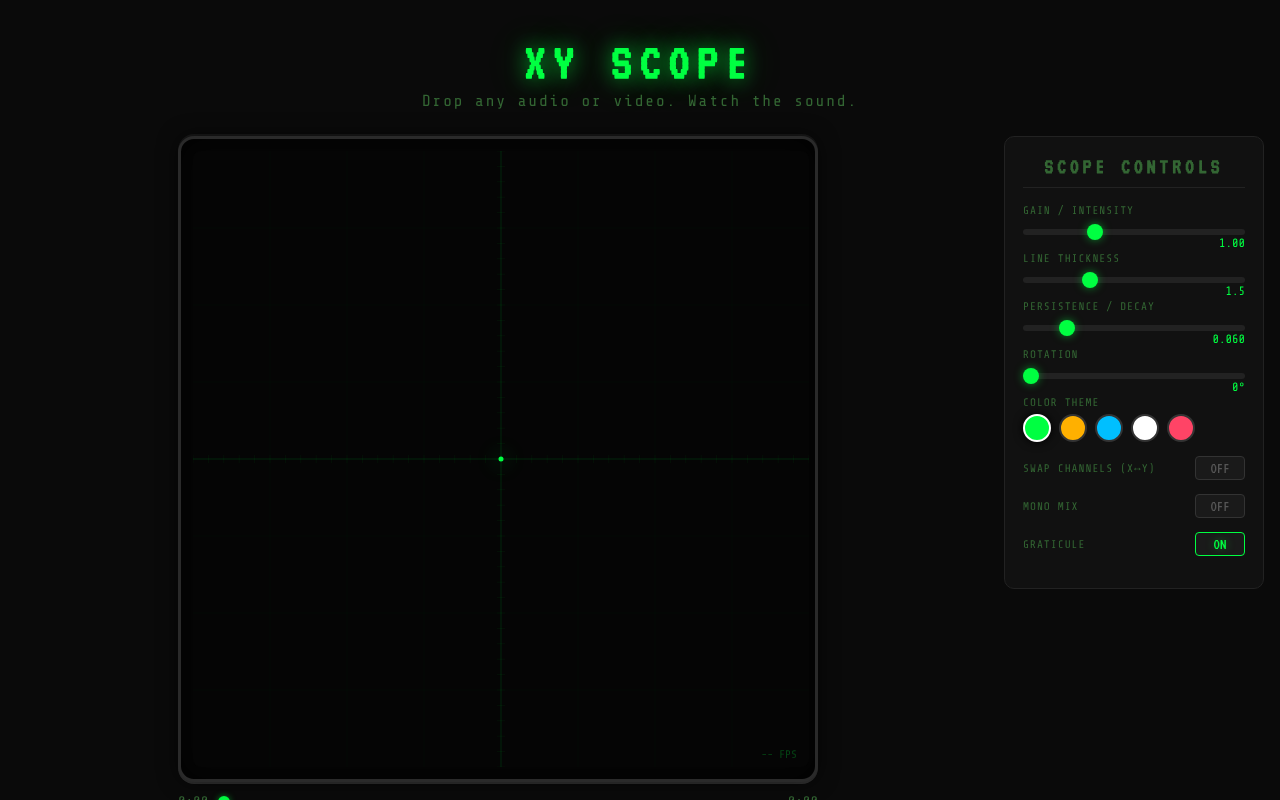Click the line thickness value 1.5
Viewport: 1280px width, 800px height.
(x=1235, y=292)
